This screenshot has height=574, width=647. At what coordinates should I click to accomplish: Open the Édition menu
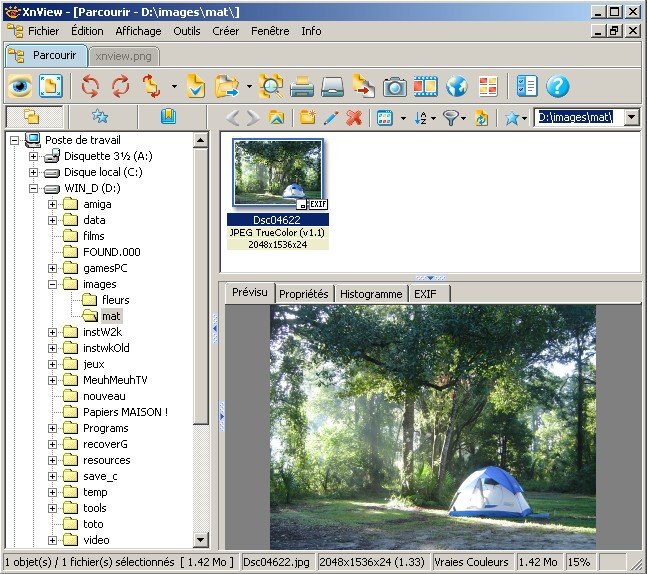[87, 31]
